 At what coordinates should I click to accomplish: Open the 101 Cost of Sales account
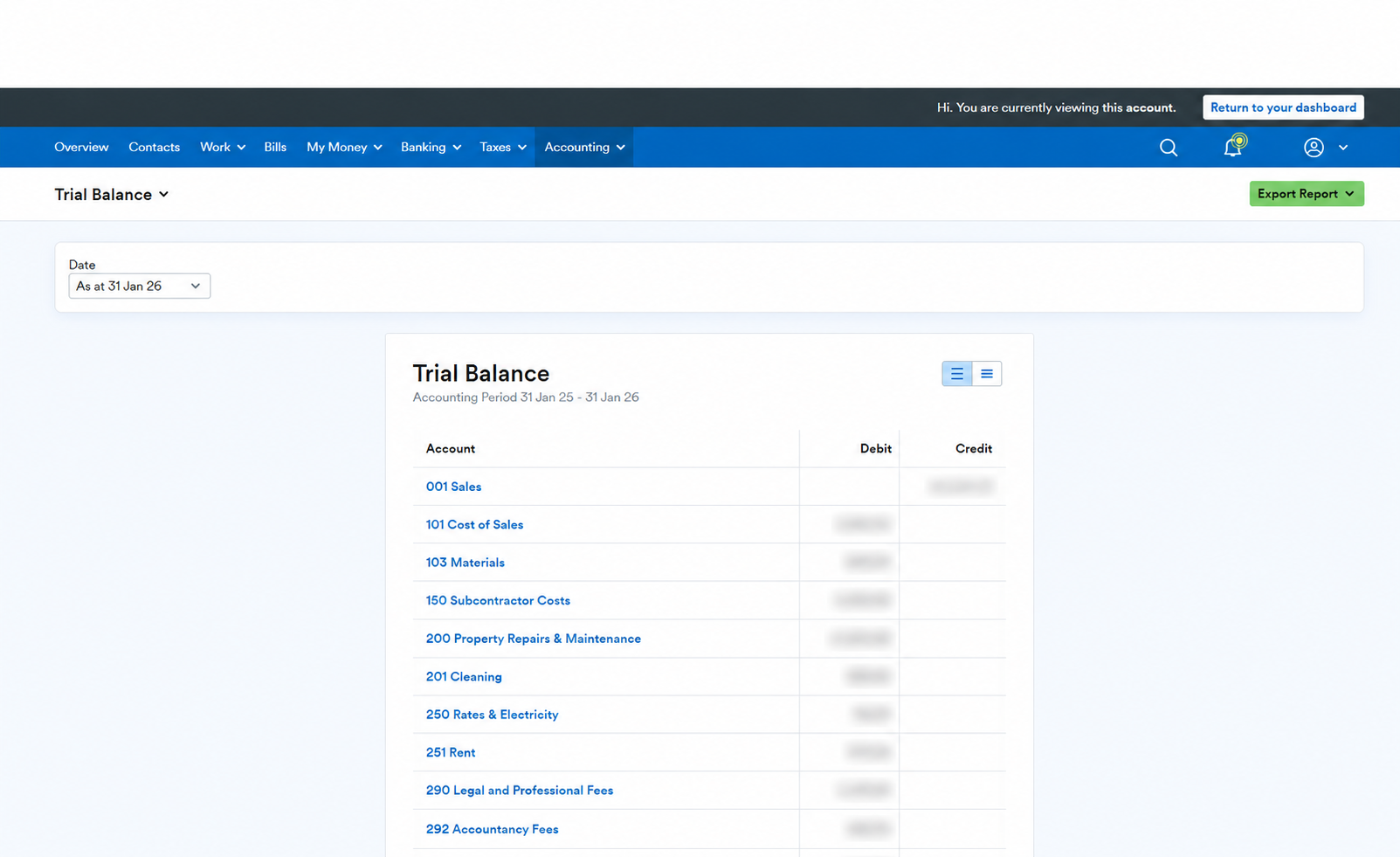point(474,525)
